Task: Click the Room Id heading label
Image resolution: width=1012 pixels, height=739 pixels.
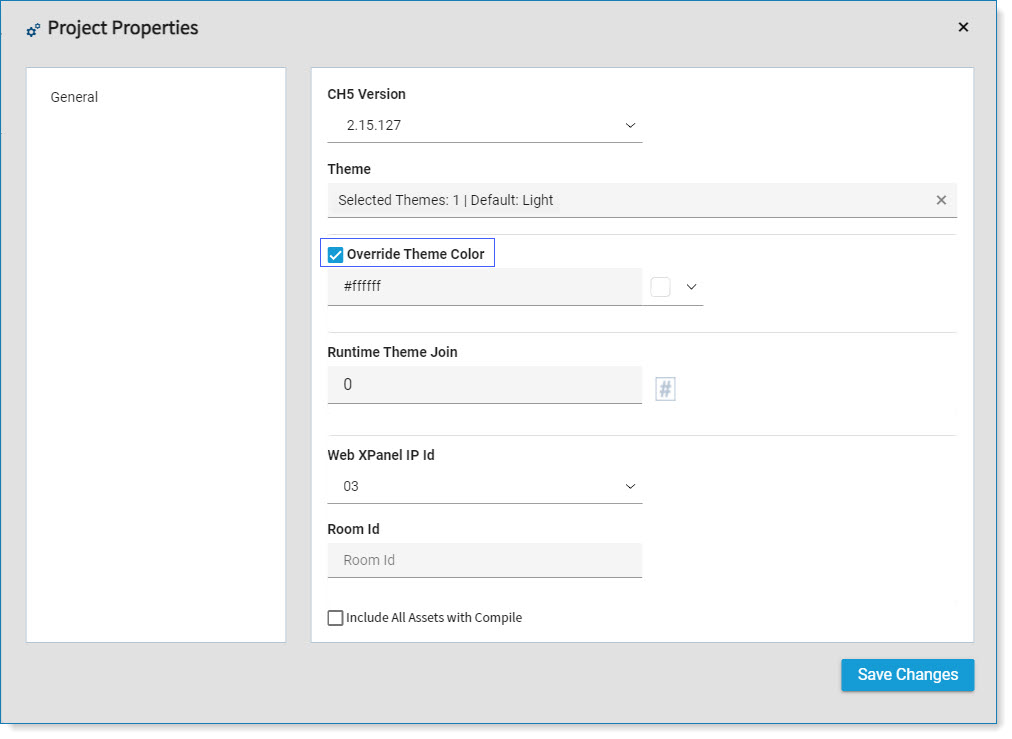Action: coord(354,529)
